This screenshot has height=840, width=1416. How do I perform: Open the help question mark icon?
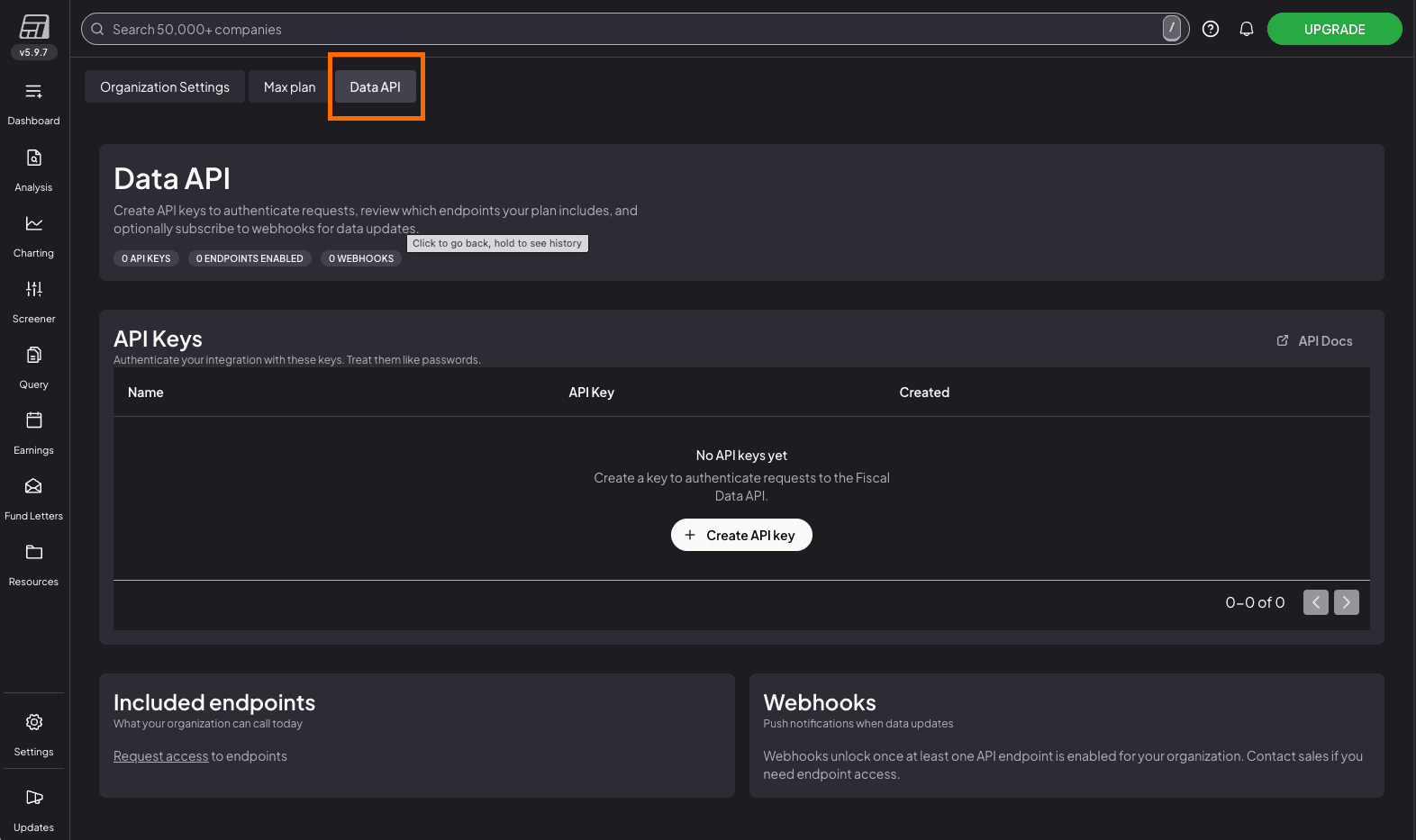tap(1211, 29)
